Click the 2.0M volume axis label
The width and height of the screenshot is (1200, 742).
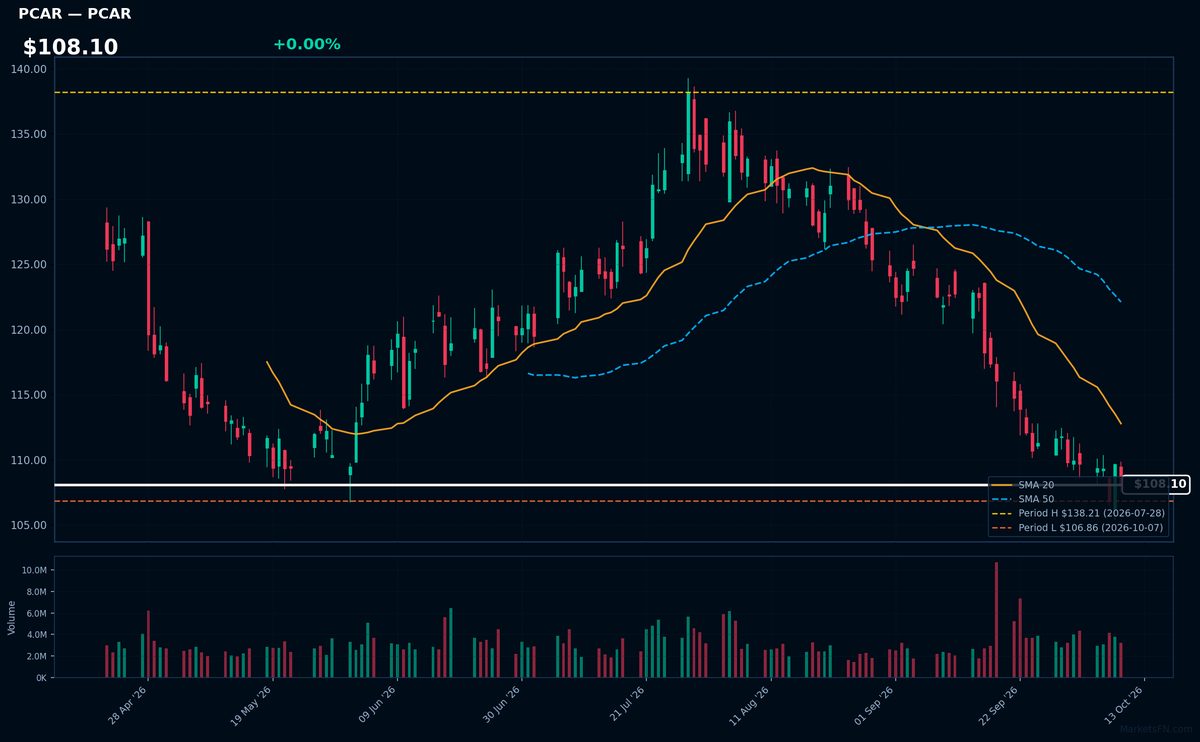coord(37,656)
